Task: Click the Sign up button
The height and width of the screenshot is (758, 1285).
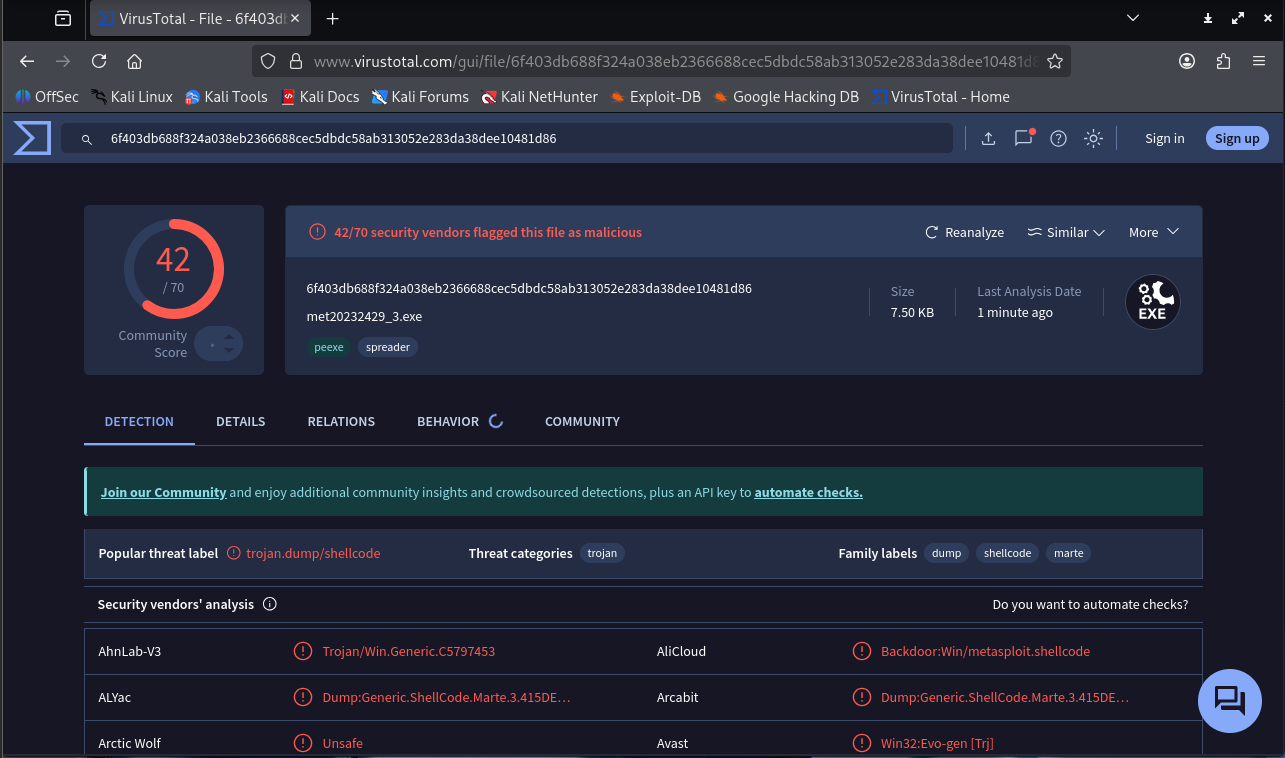Action: 1237,138
